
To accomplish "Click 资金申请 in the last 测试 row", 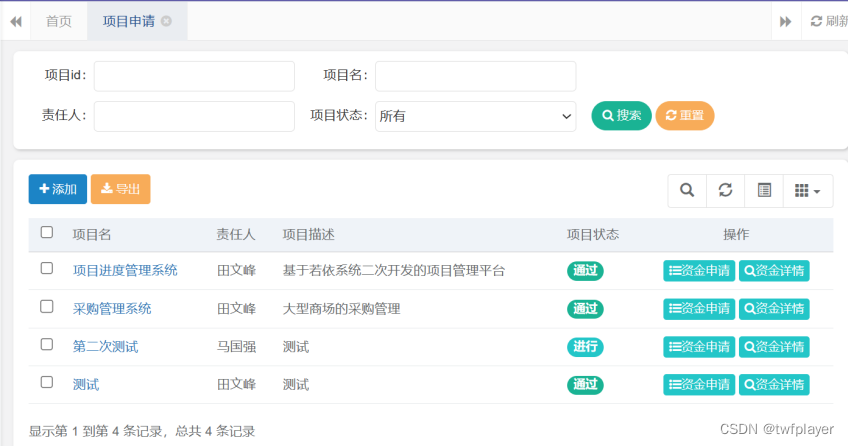I will click(x=699, y=384).
